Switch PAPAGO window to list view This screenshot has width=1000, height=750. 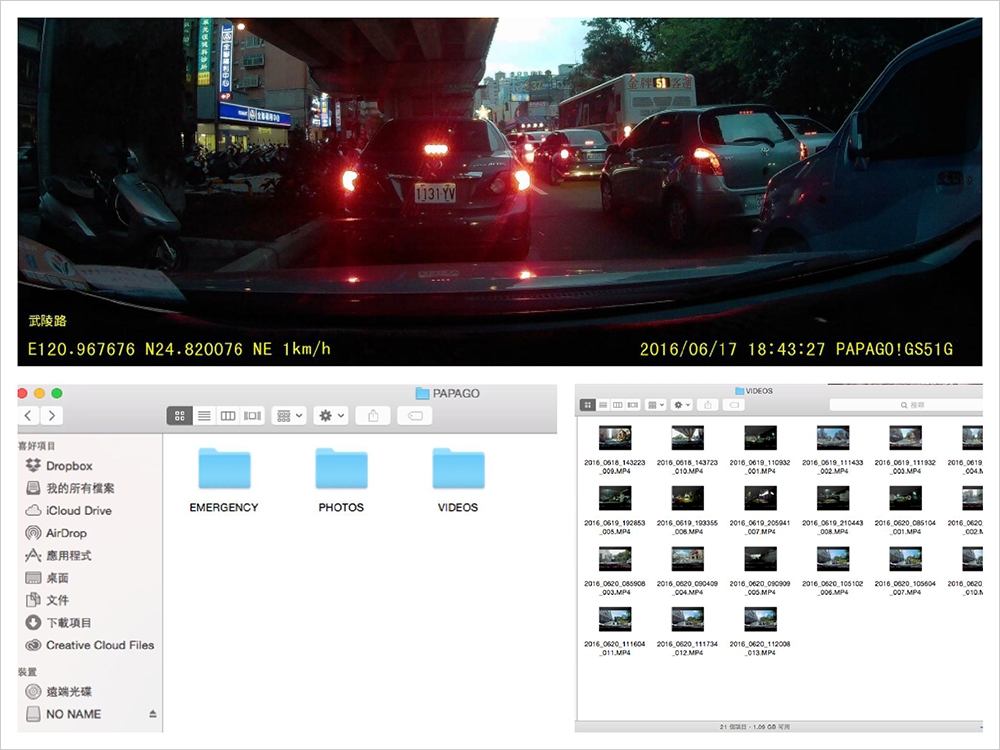click(x=203, y=416)
